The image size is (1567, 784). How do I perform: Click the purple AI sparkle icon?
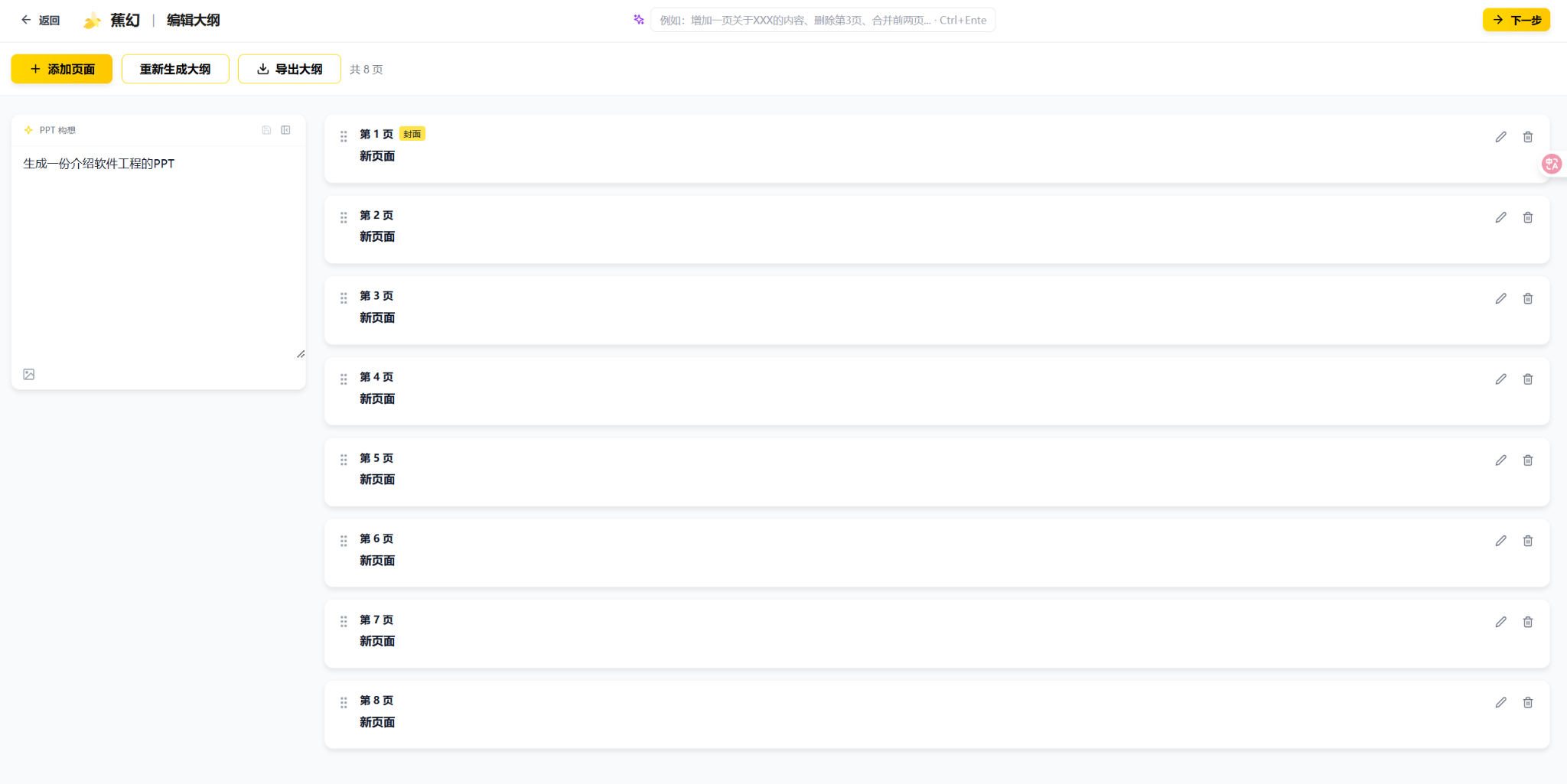(x=639, y=20)
